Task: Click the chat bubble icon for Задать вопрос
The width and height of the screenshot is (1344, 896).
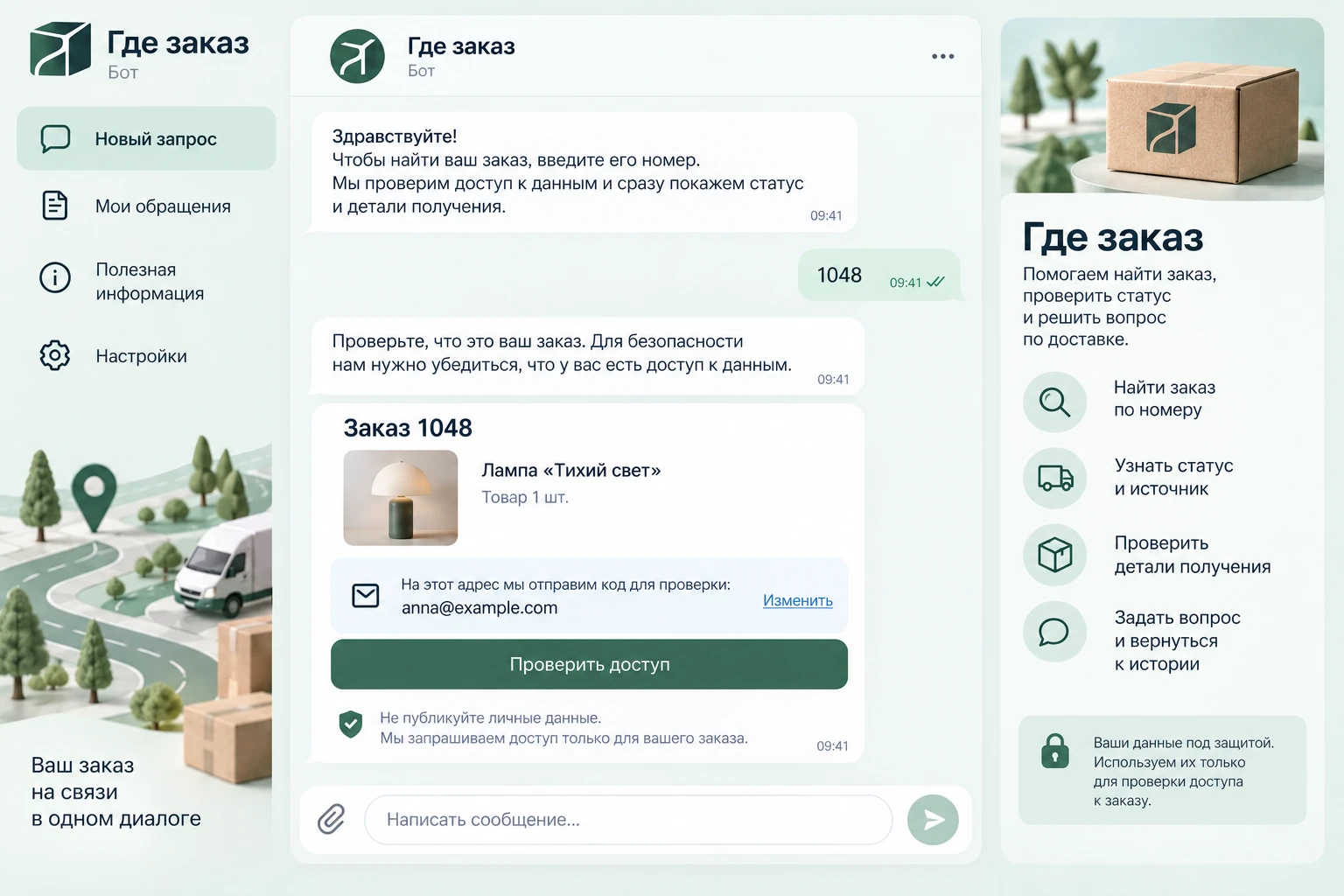Action: tap(1054, 632)
